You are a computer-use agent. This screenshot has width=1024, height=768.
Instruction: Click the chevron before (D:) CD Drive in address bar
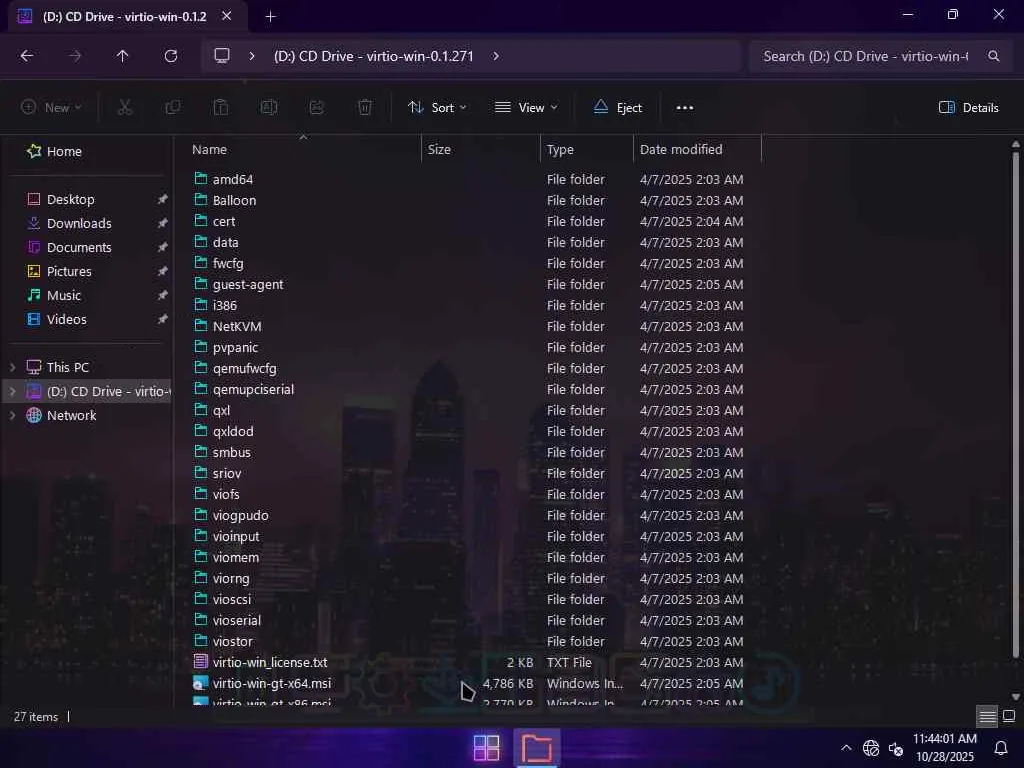pyautogui.click(x=252, y=56)
